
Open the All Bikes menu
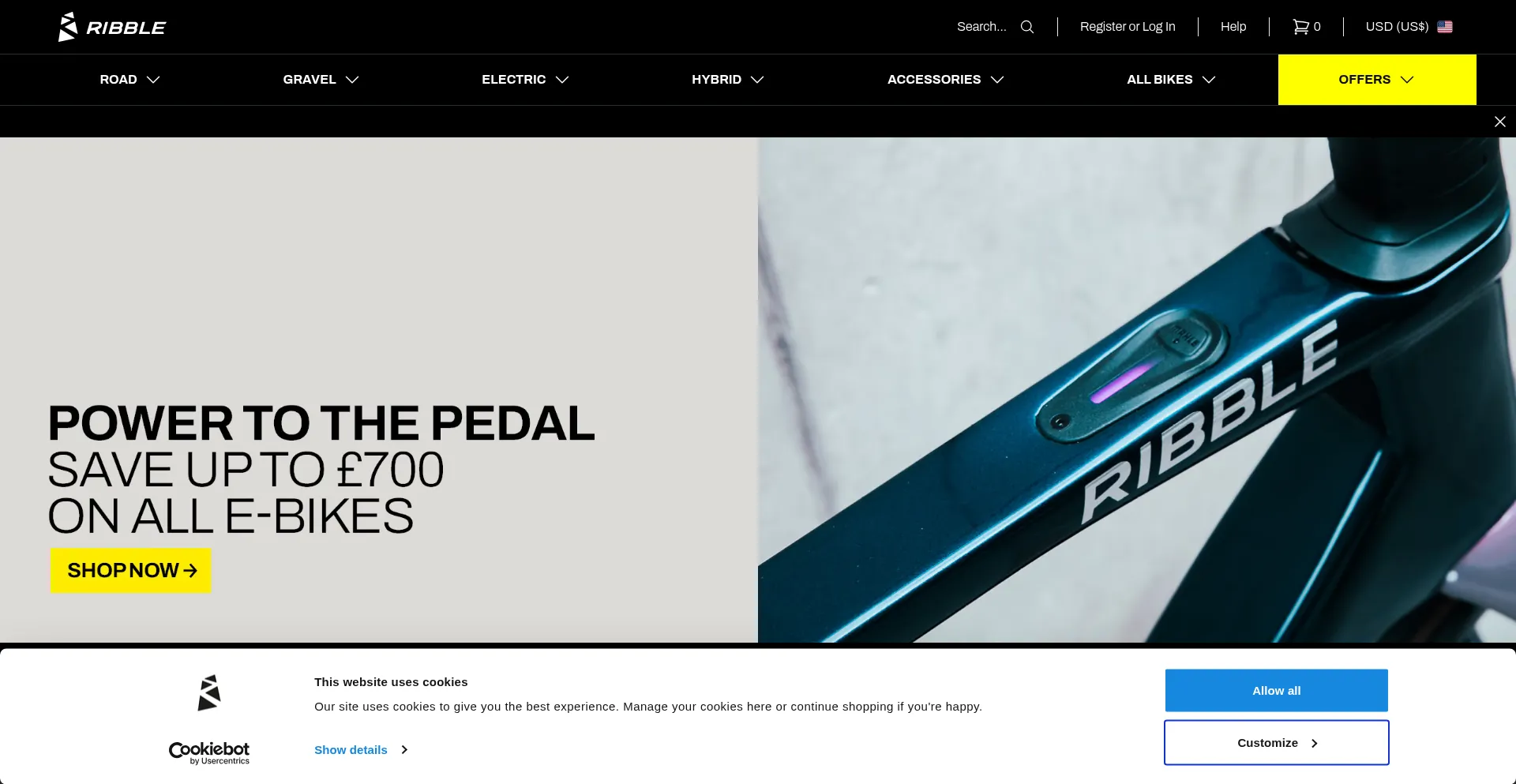point(1171,80)
